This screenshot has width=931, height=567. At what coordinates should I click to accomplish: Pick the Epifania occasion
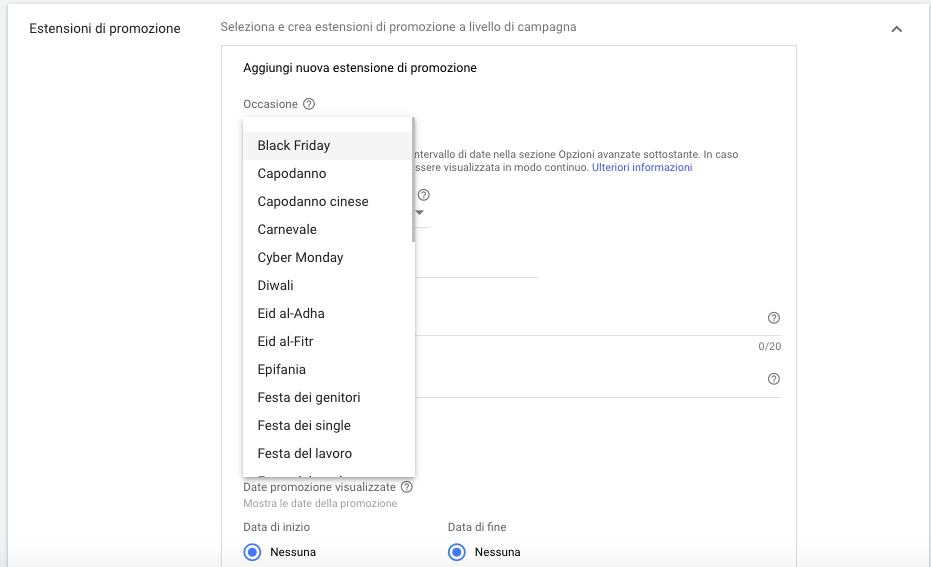click(x=282, y=369)
